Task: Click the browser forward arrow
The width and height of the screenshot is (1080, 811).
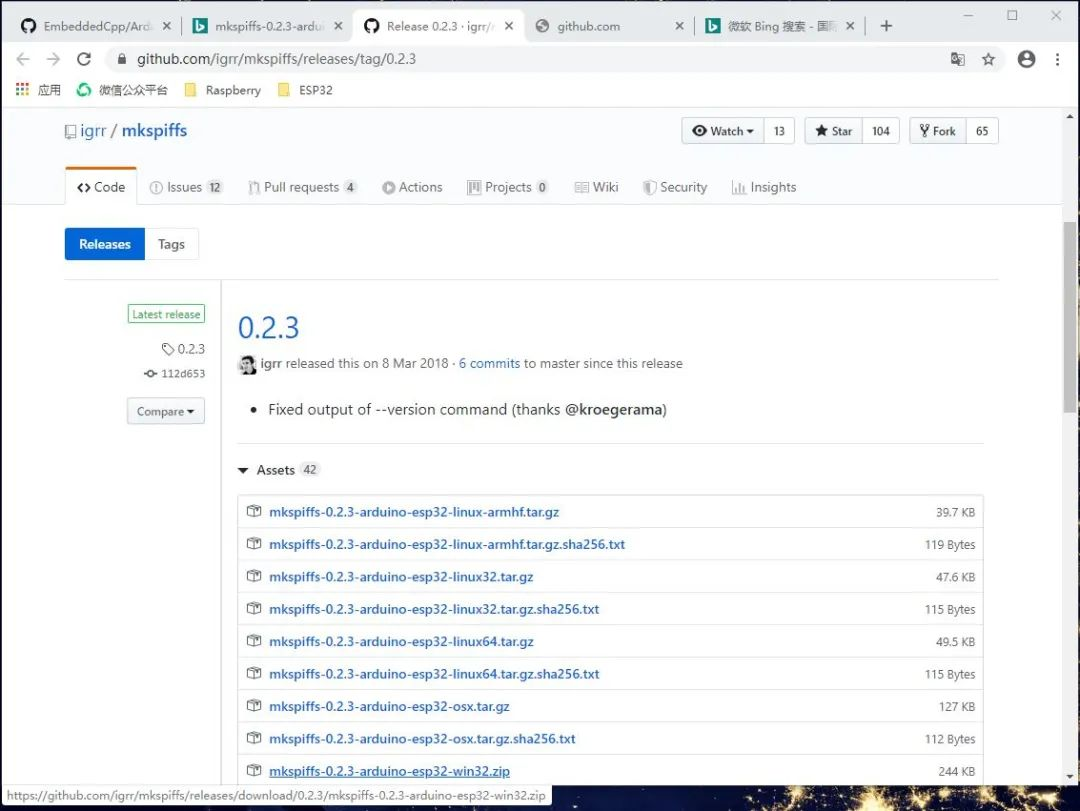Action: tap(53, 59)
